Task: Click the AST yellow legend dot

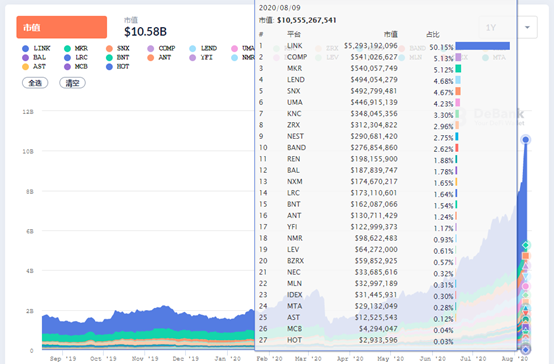Action: 25,67
